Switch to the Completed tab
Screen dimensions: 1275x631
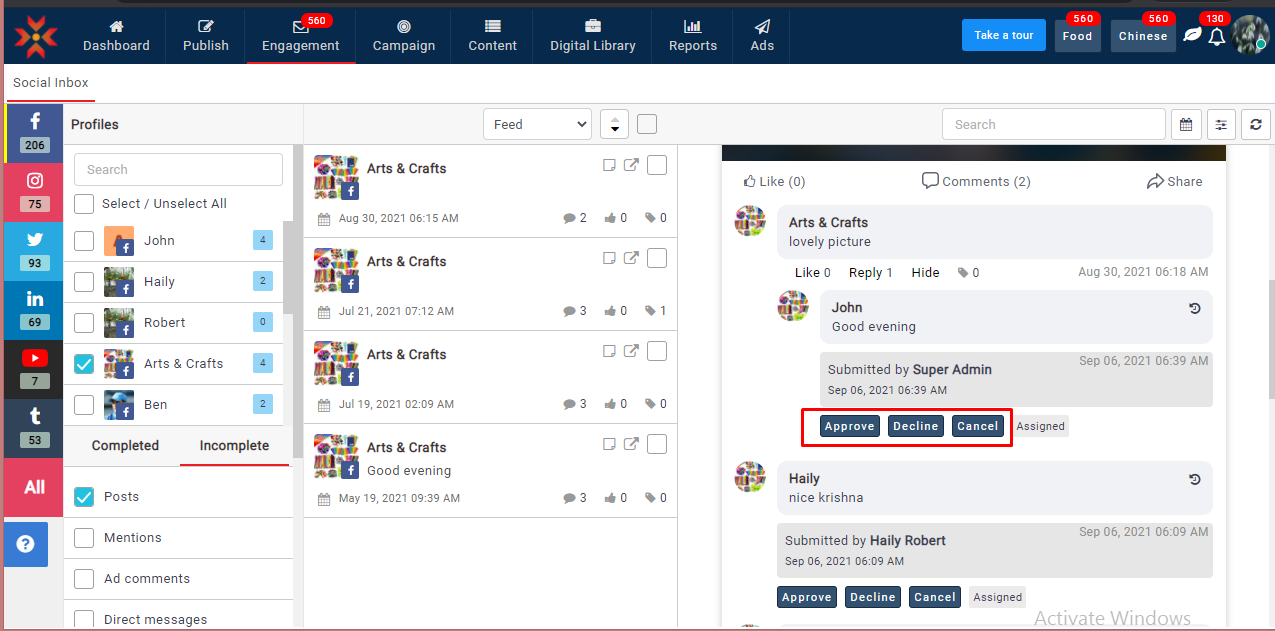125,446
